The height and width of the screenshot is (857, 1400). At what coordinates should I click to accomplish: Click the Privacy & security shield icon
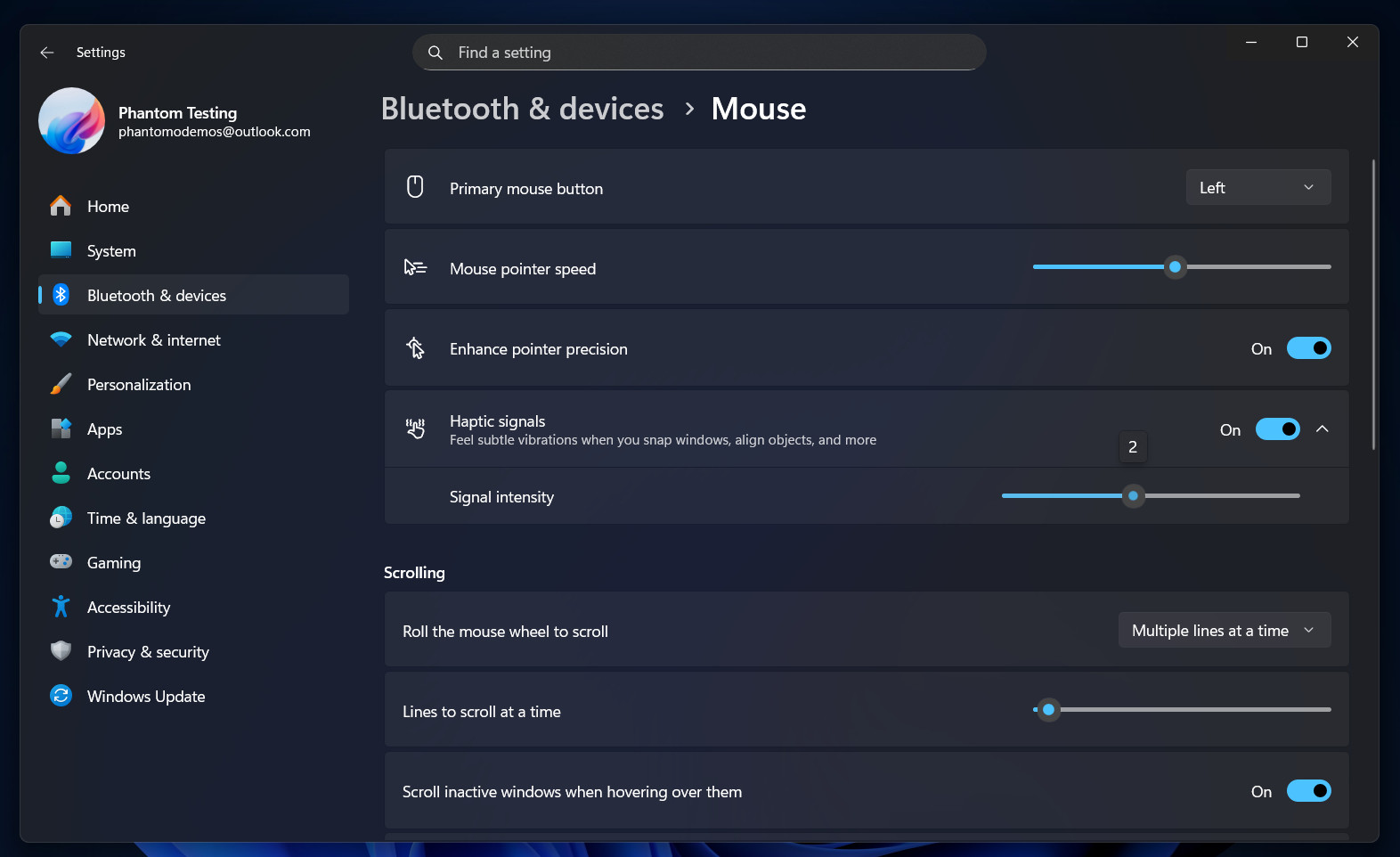pos(61,651)
